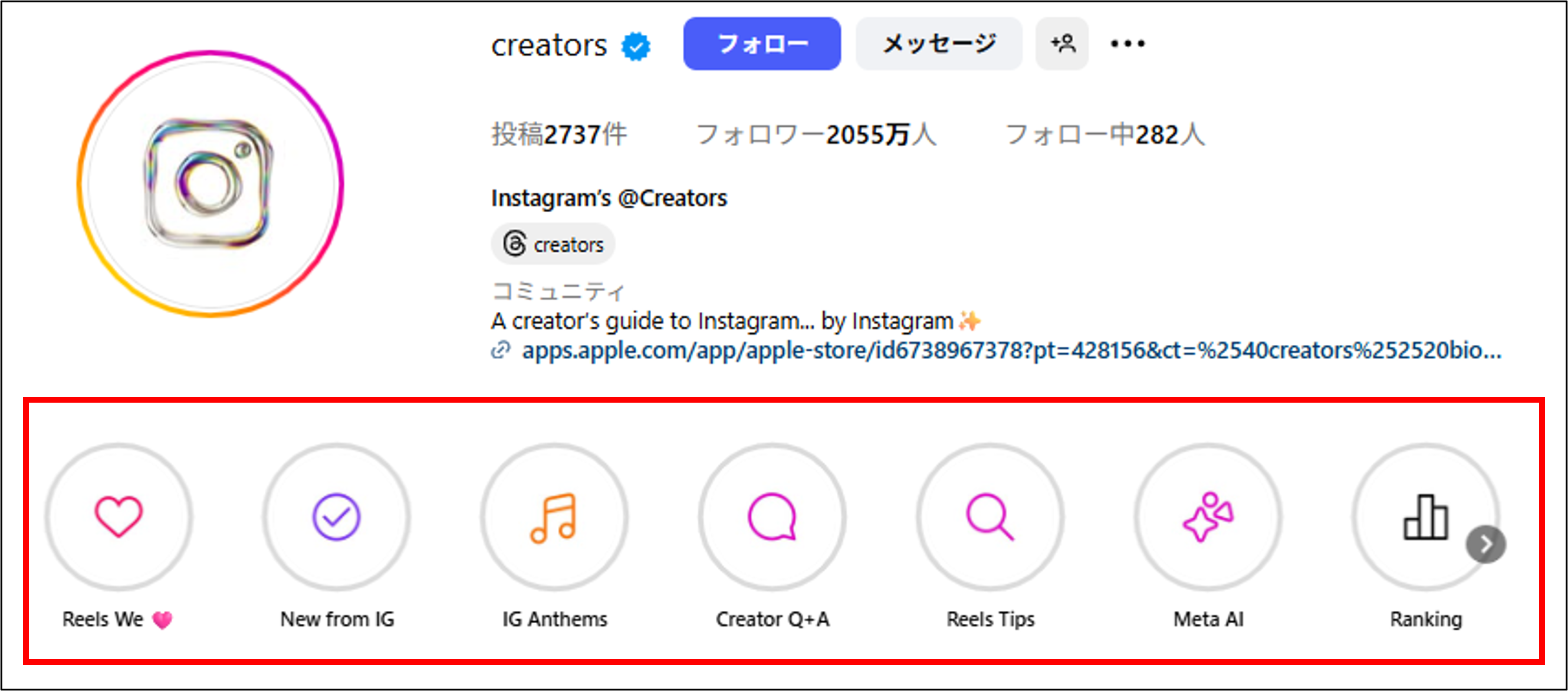This screenshot has height=691, width=1568.
Task: Open the New from IG highlight
Action: 337,517
